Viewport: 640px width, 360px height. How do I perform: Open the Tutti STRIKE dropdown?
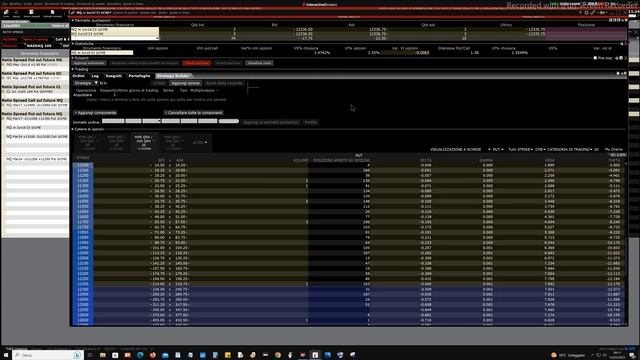click(520, 149)
